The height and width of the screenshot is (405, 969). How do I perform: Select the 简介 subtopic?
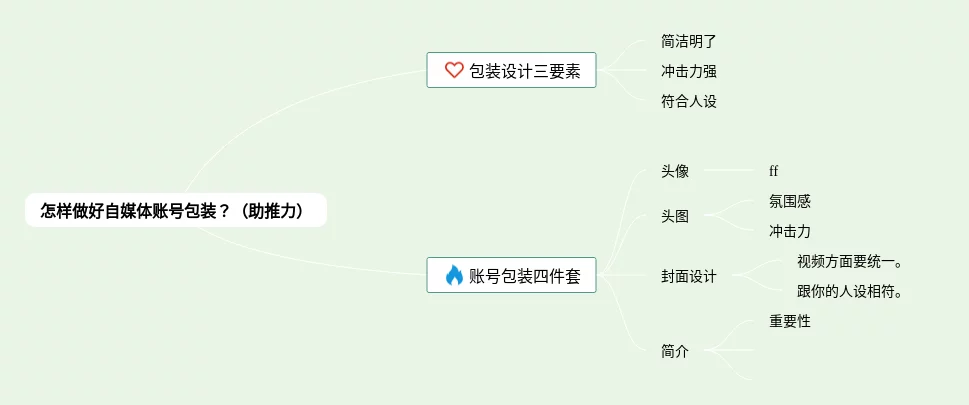[675, 352]
